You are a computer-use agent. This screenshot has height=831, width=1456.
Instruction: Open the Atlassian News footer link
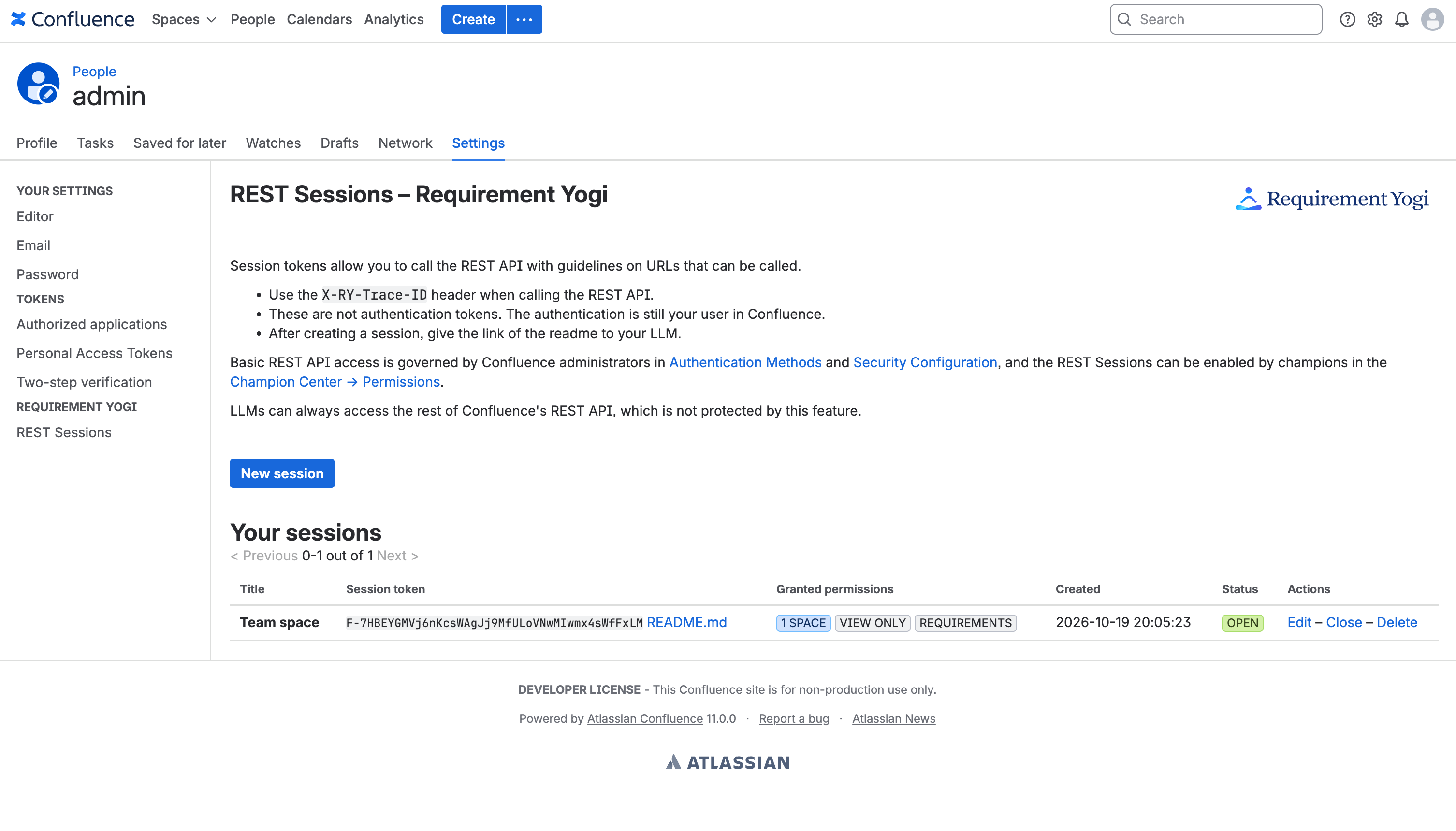click(894, 718)
